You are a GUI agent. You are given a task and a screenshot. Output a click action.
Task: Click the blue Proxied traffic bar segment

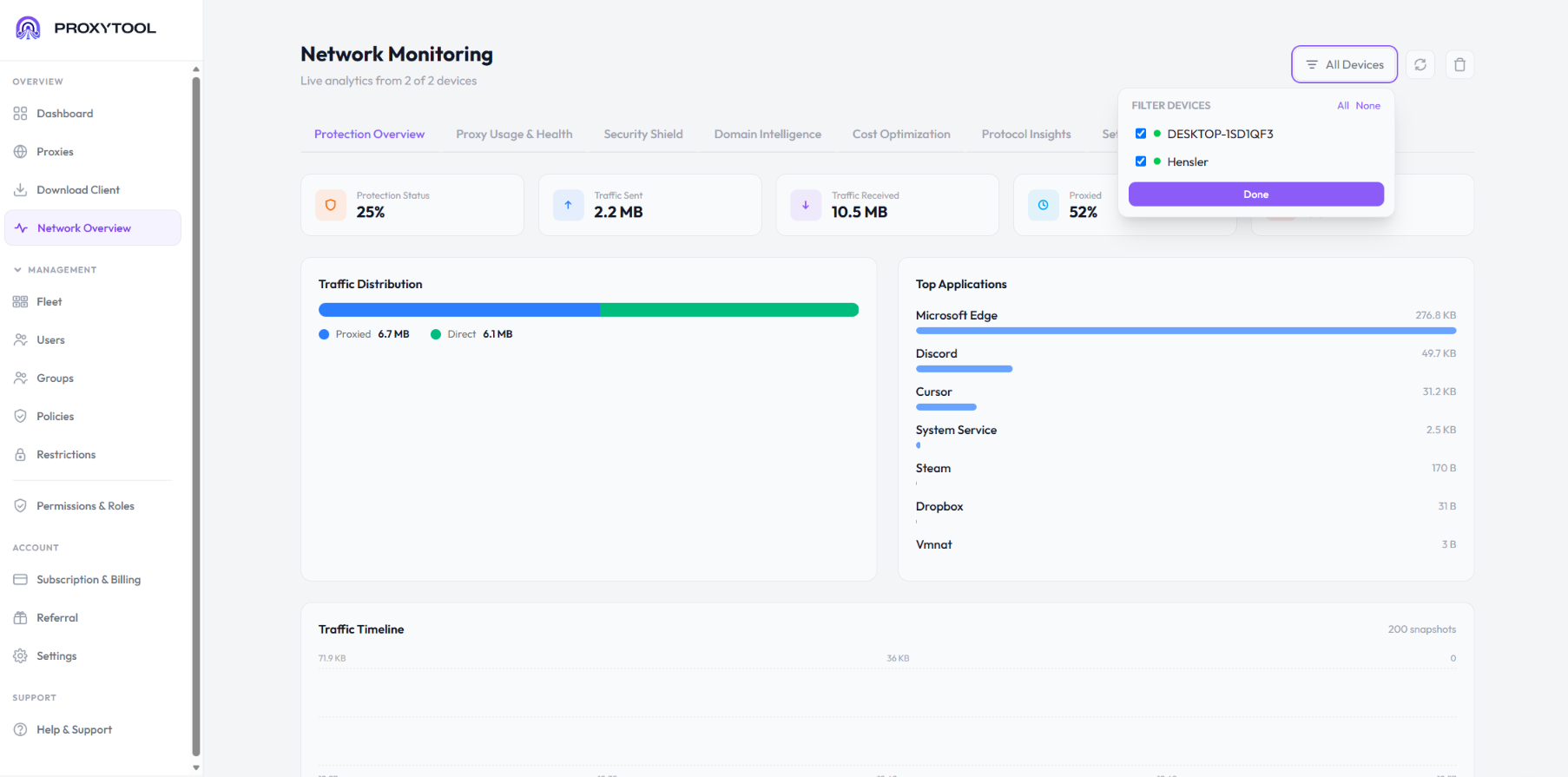click(x=459, y=310)
